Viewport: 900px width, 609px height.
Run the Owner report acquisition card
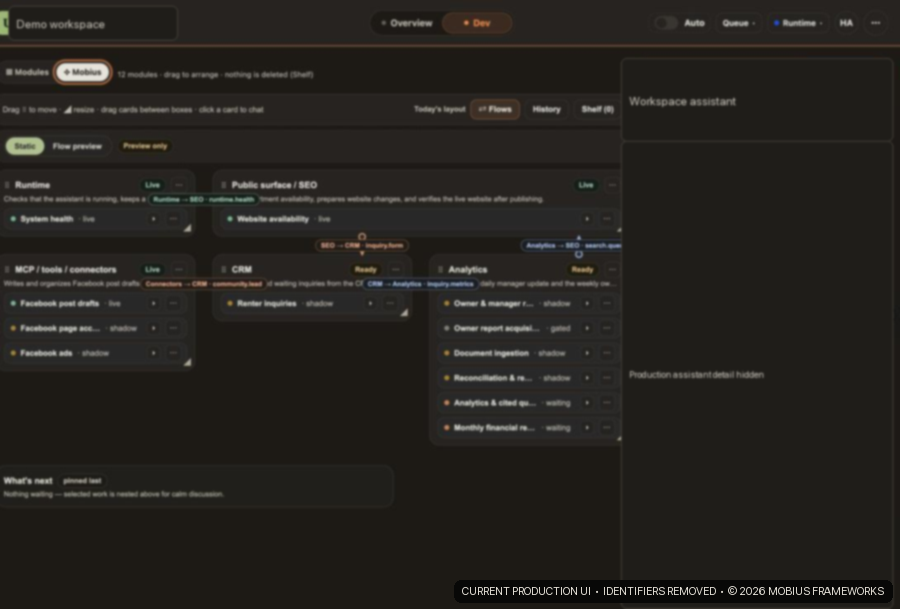[587, 328]
